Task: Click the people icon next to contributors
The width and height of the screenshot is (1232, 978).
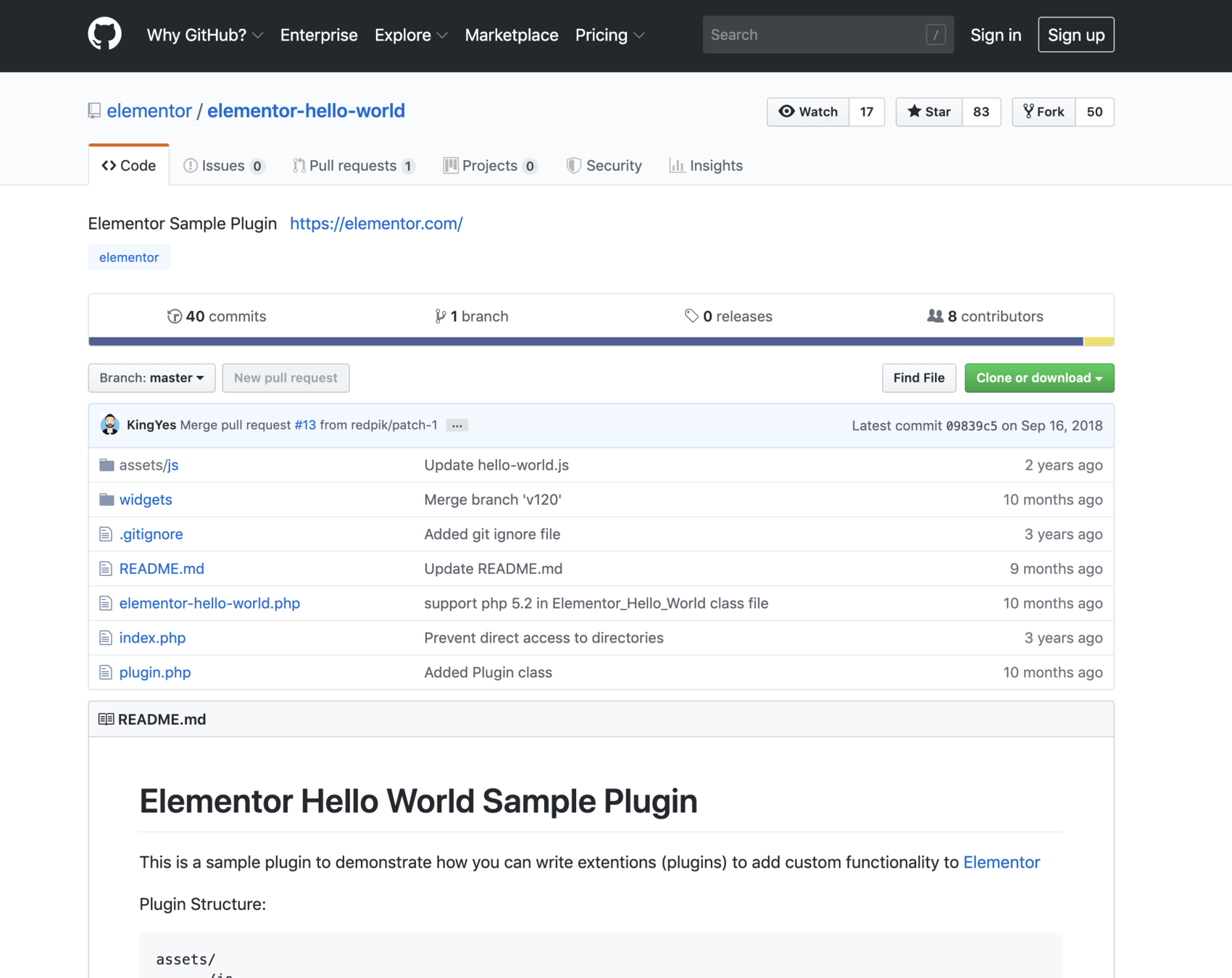Action: point(935,316)
